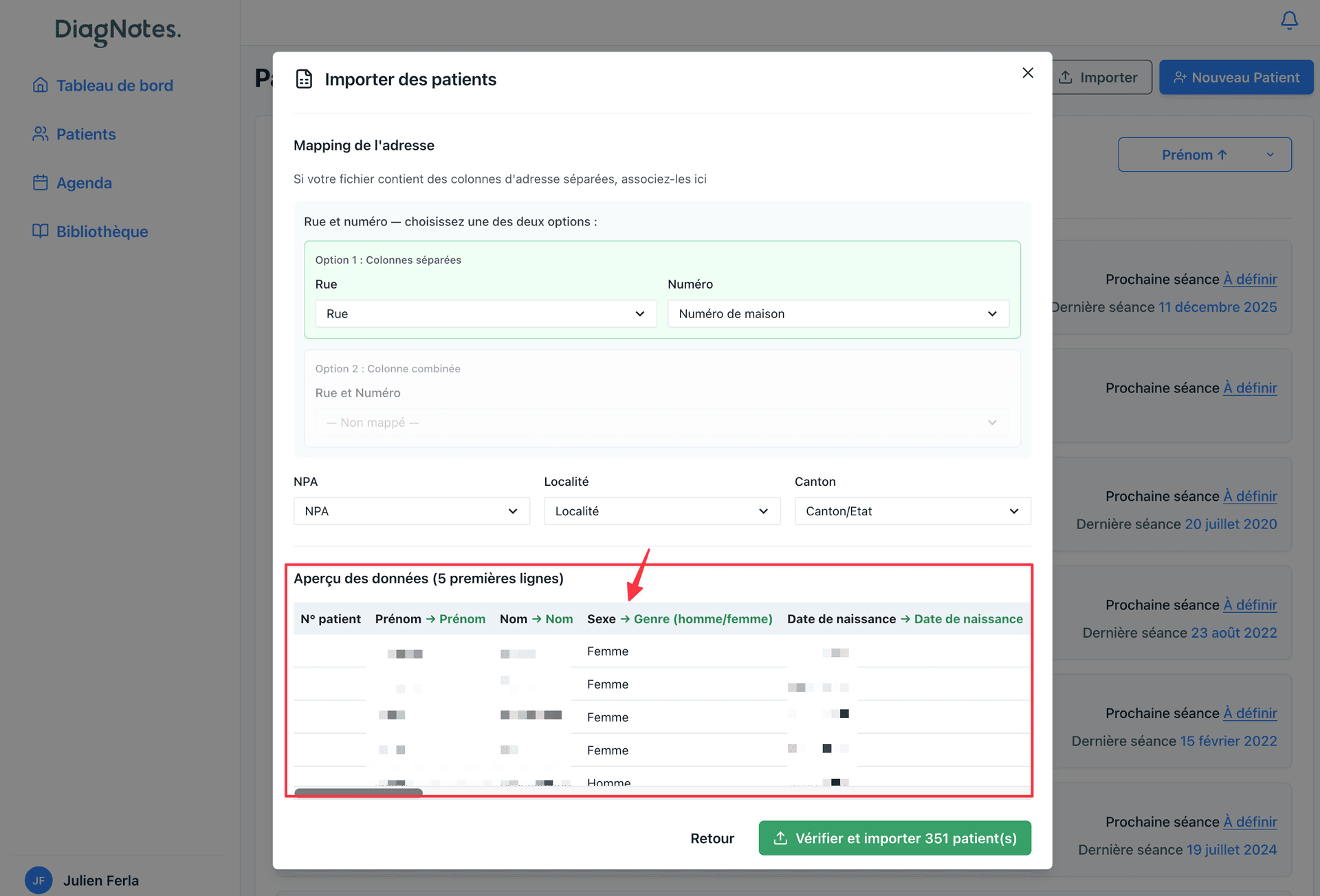Open the Rue column dropdown

(485, 313)
